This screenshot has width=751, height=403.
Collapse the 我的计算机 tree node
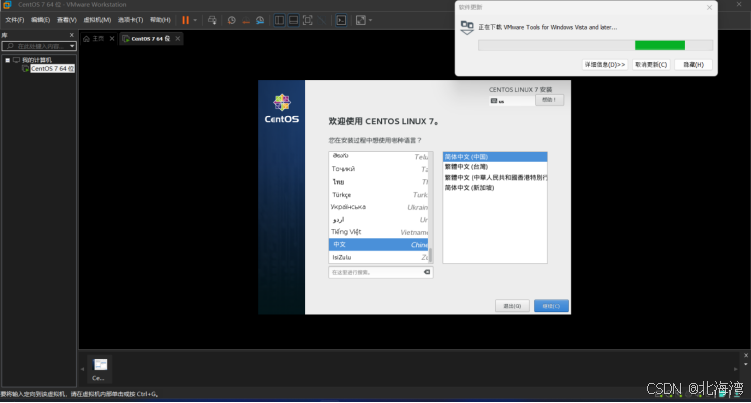(x=8, y=60)
